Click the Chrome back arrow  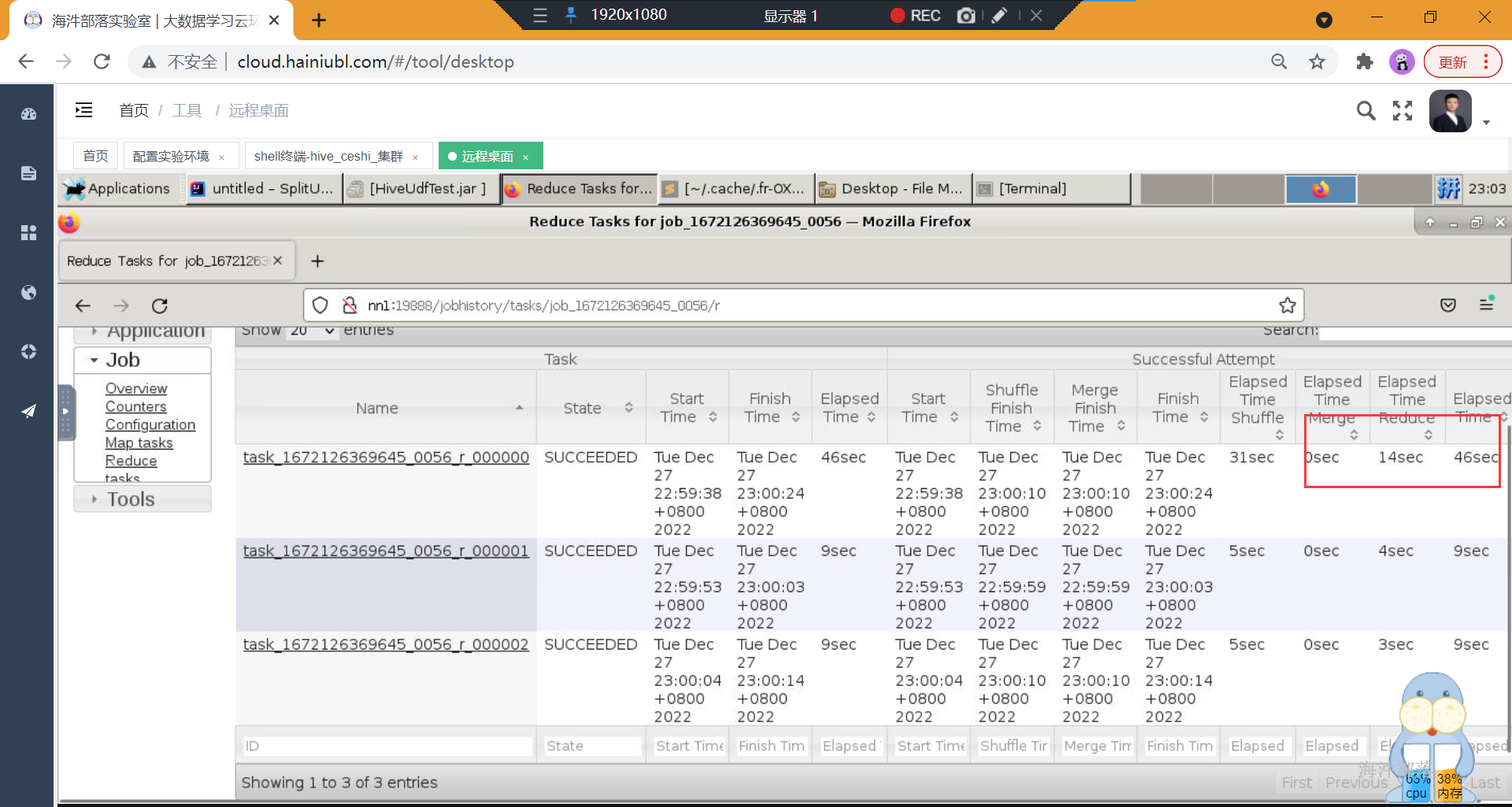(26, 61)
